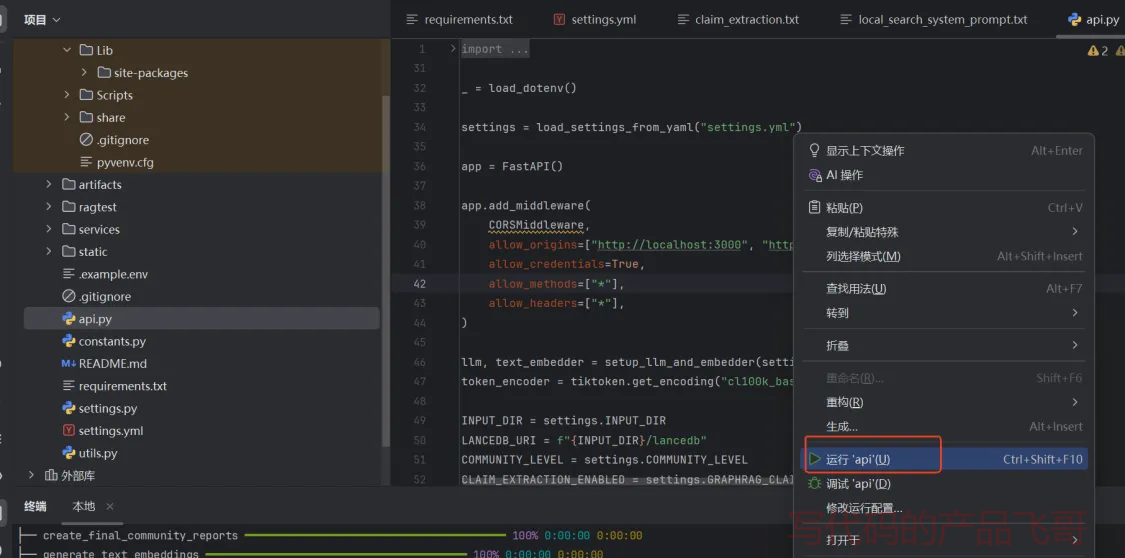This screenshot has width=1125, height=558.
Task: Select Column Selection Mode menu entry
Action: [944, 256]
